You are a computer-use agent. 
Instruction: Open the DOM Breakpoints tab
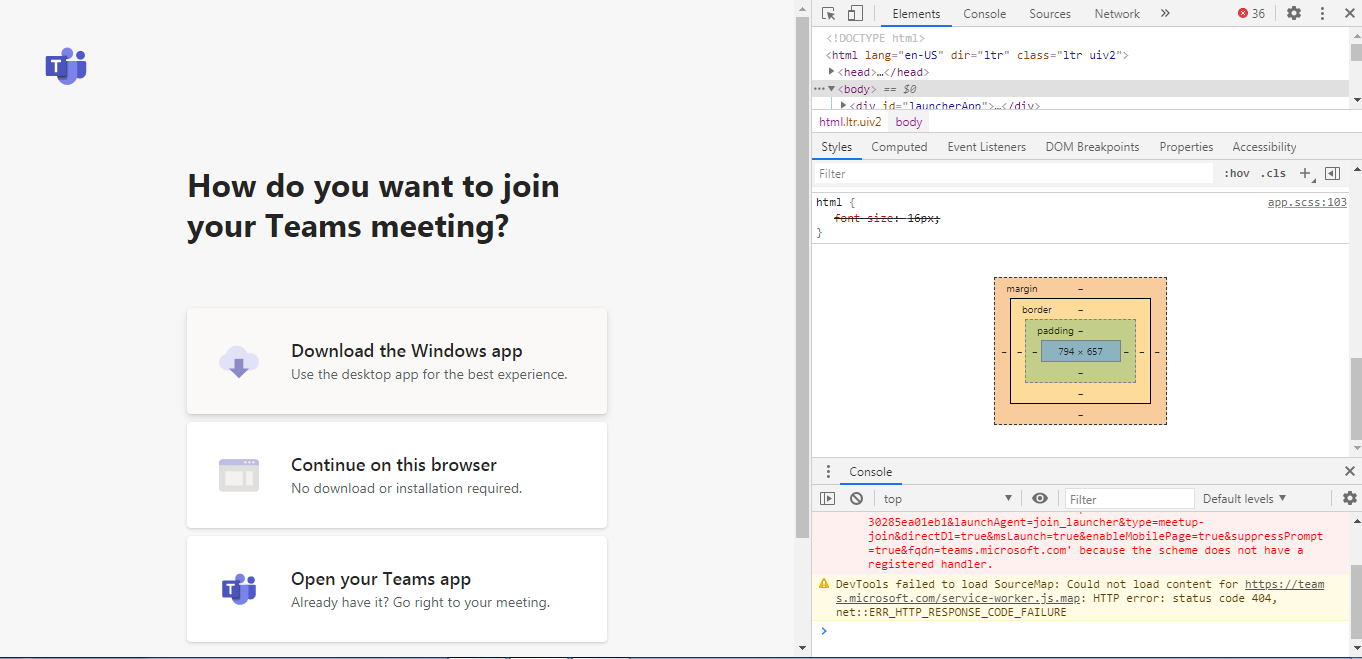(1092, 147)
